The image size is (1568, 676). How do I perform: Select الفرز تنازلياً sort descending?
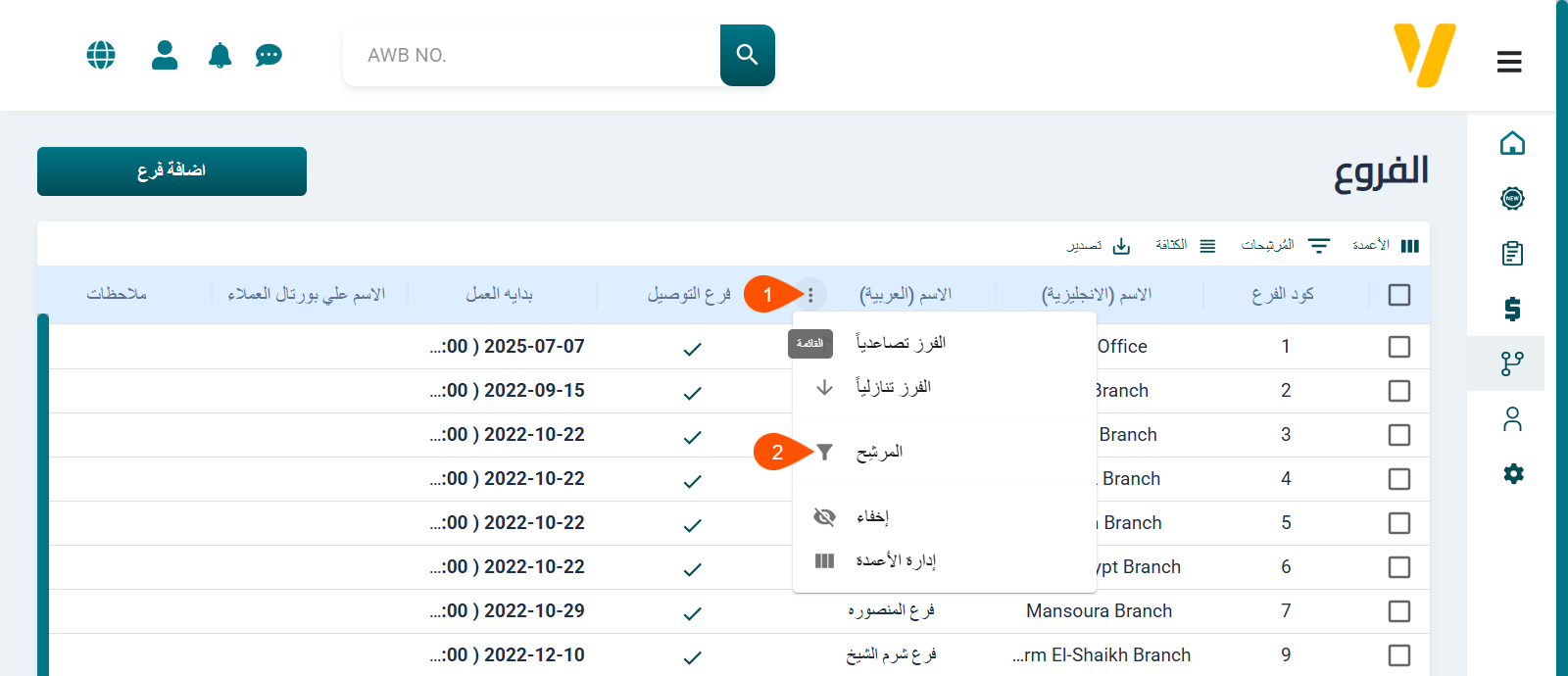coord(892,387)
